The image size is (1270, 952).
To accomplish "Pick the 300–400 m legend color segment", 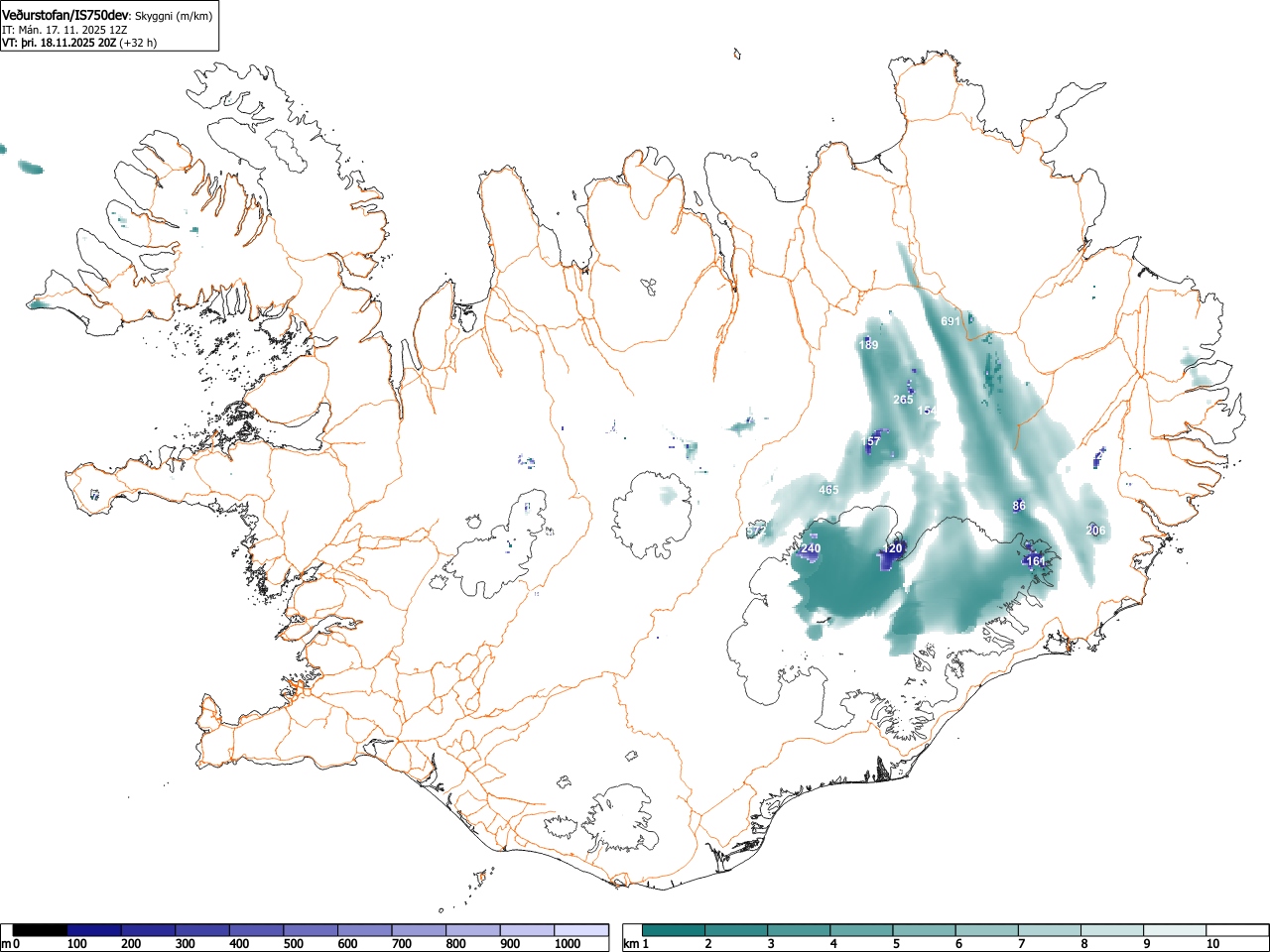I will [202, 930].
